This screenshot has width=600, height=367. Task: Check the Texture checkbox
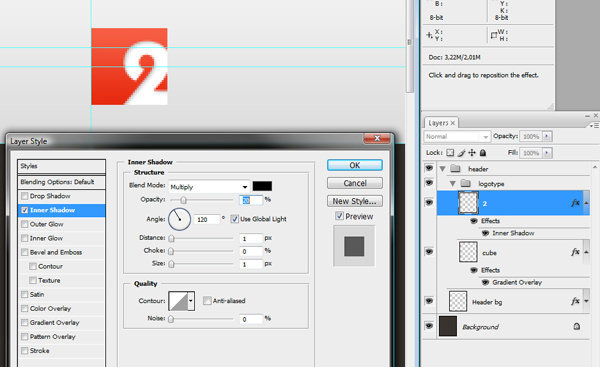(33, 281)
